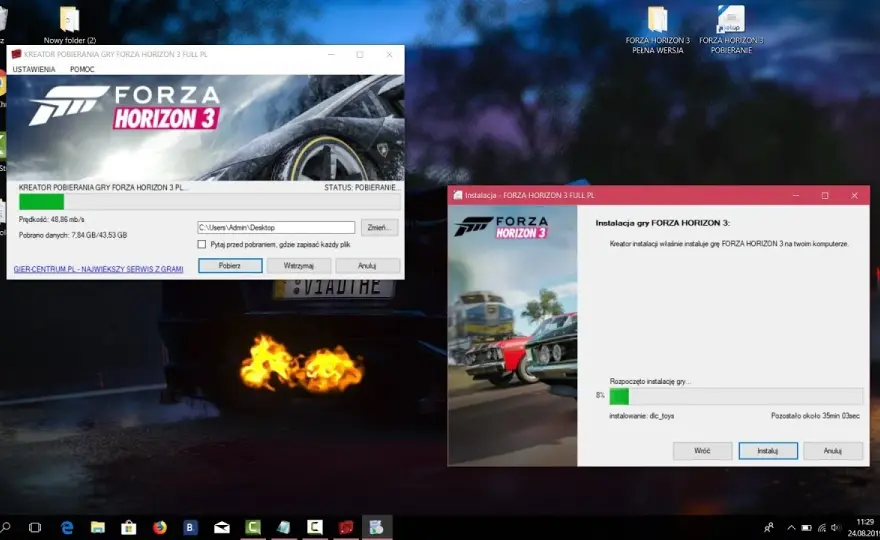Click the 'Pozostało około 35min 03sec' text
Screen dimensions: 880x540
(x=815, y=416)
